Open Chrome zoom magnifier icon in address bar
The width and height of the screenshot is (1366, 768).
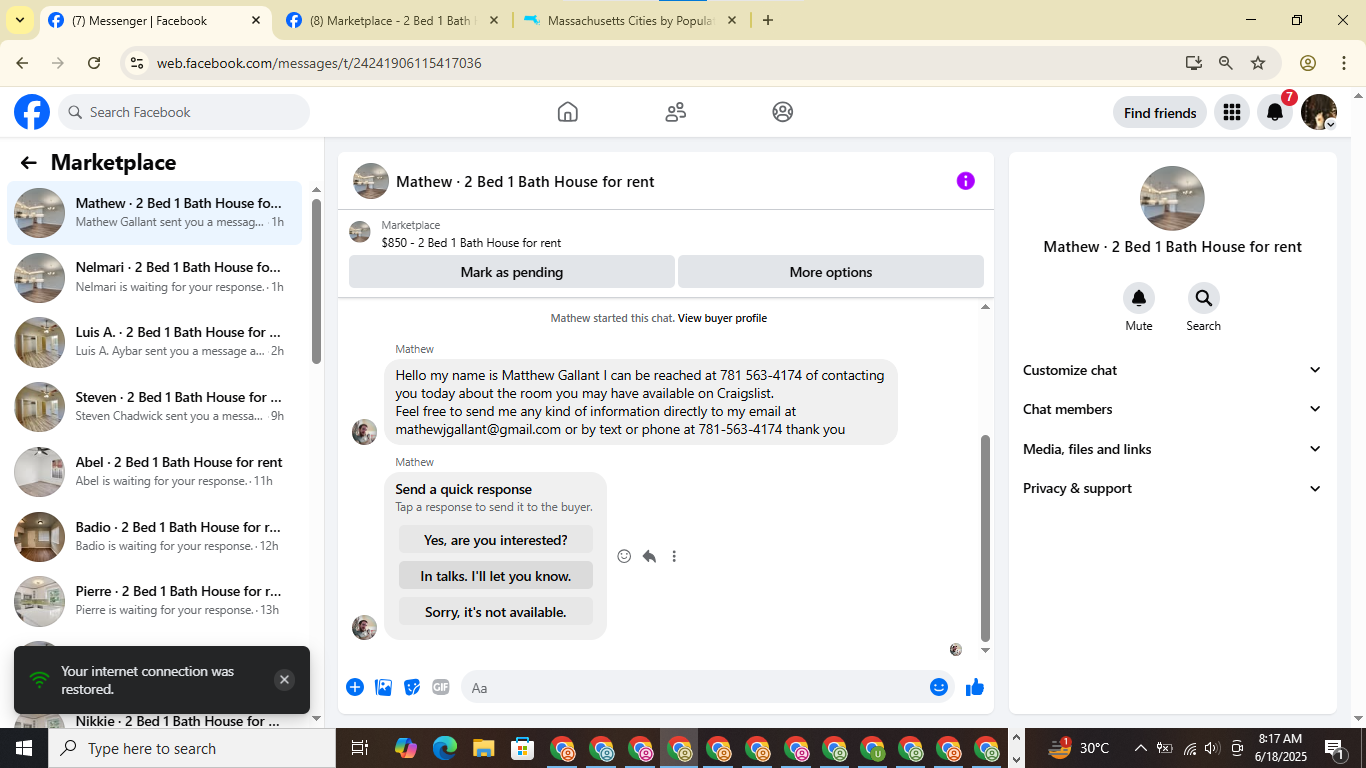click(1226, 63)
